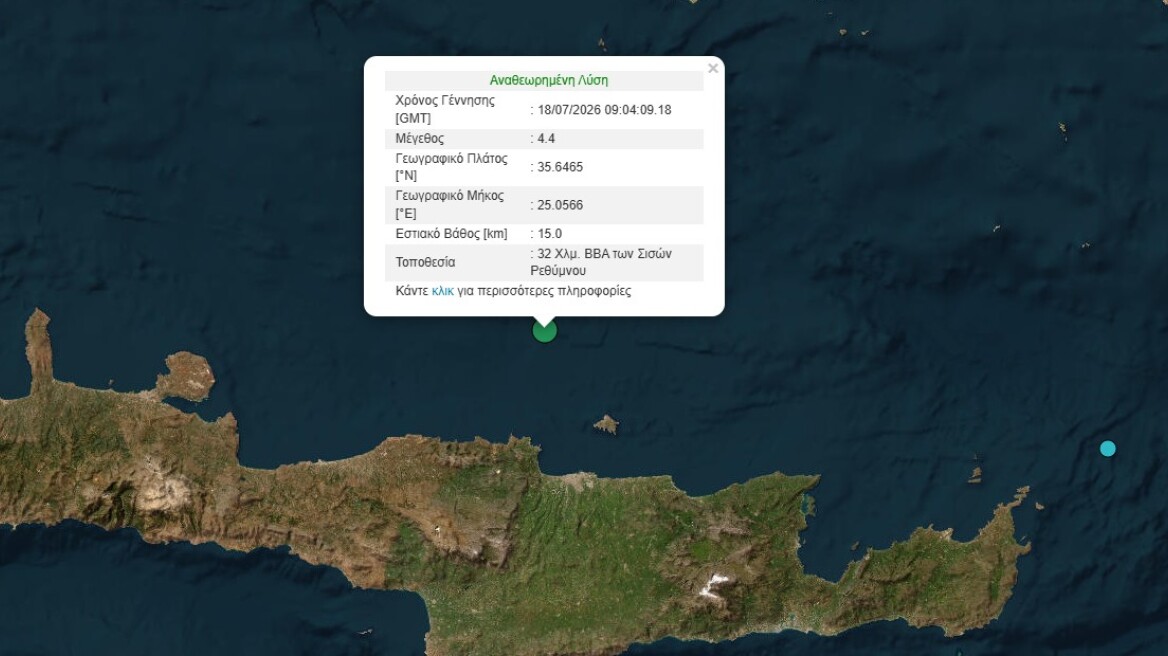Select the longitude value 25.0566
Viewport: 1168px width, 656px height.
pos(560,205)
